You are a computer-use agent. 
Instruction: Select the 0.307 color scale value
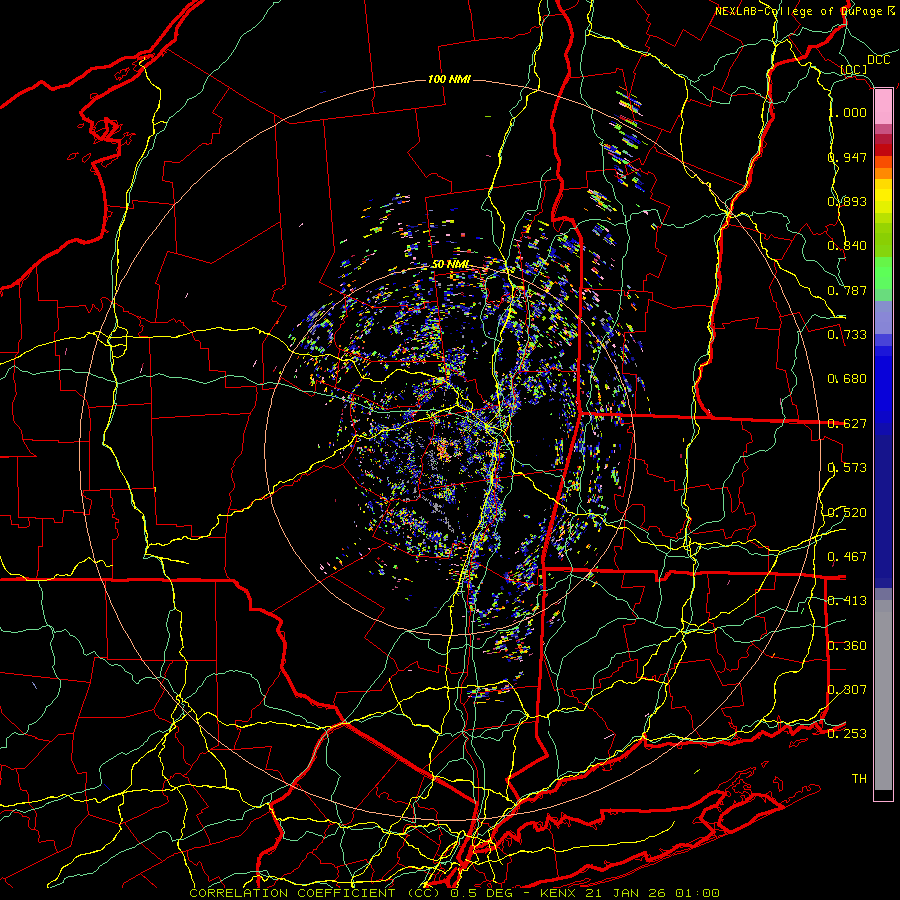(848, 690)
